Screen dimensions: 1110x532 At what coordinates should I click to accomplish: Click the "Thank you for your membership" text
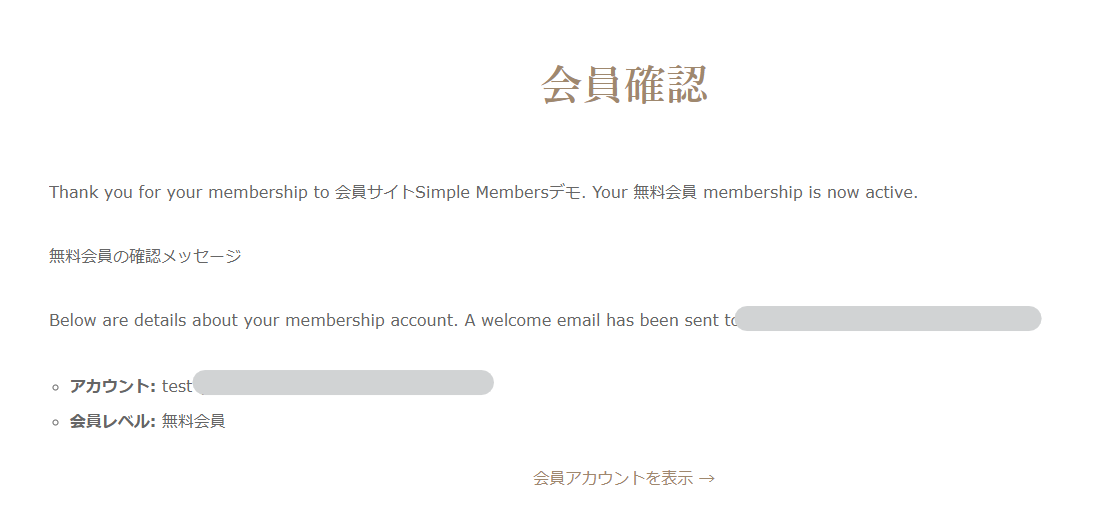tap(166, 192)
